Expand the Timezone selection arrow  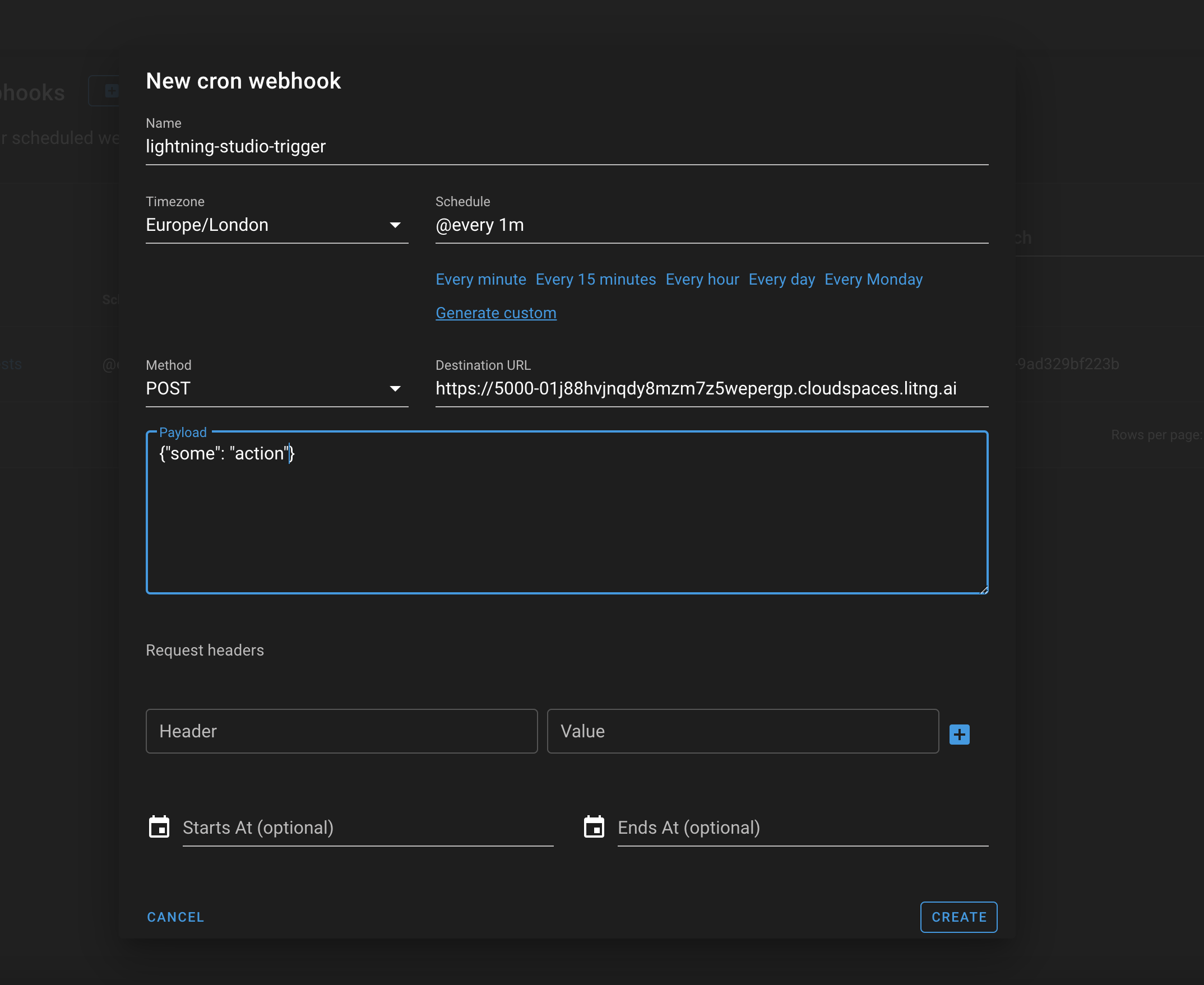tap(396, 225)
